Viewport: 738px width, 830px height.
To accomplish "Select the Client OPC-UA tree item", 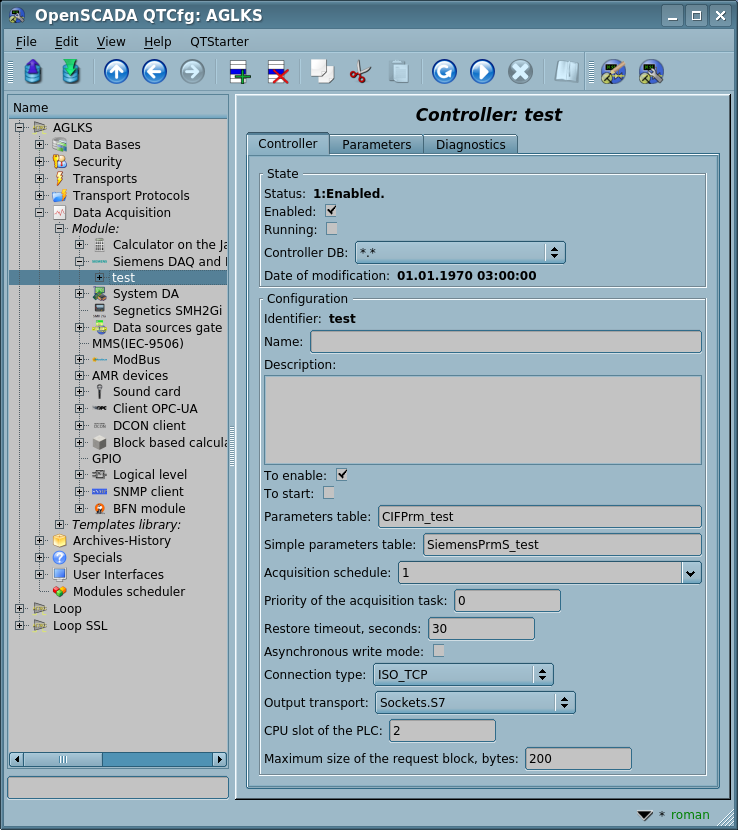I will click(155, 408).
